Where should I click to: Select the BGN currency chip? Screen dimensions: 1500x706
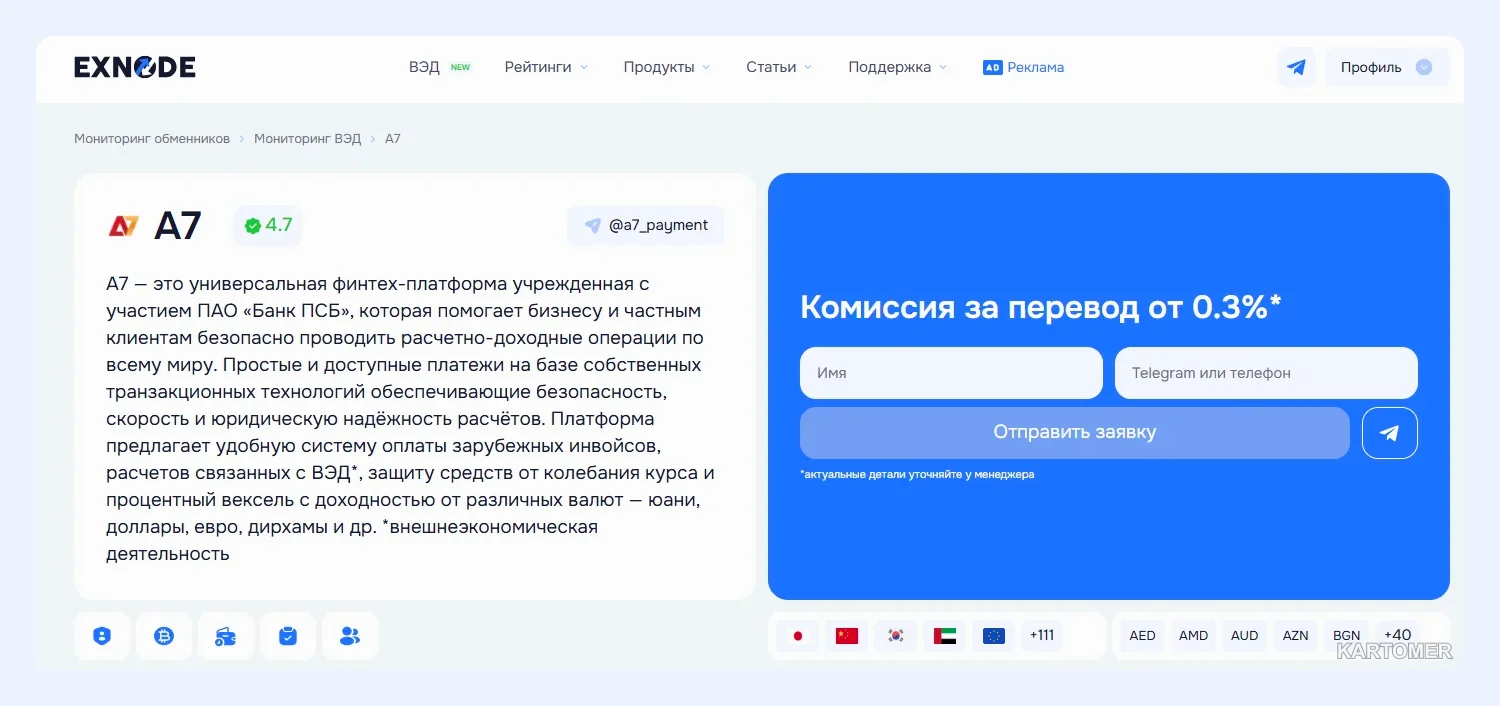tap(1347, 636)
